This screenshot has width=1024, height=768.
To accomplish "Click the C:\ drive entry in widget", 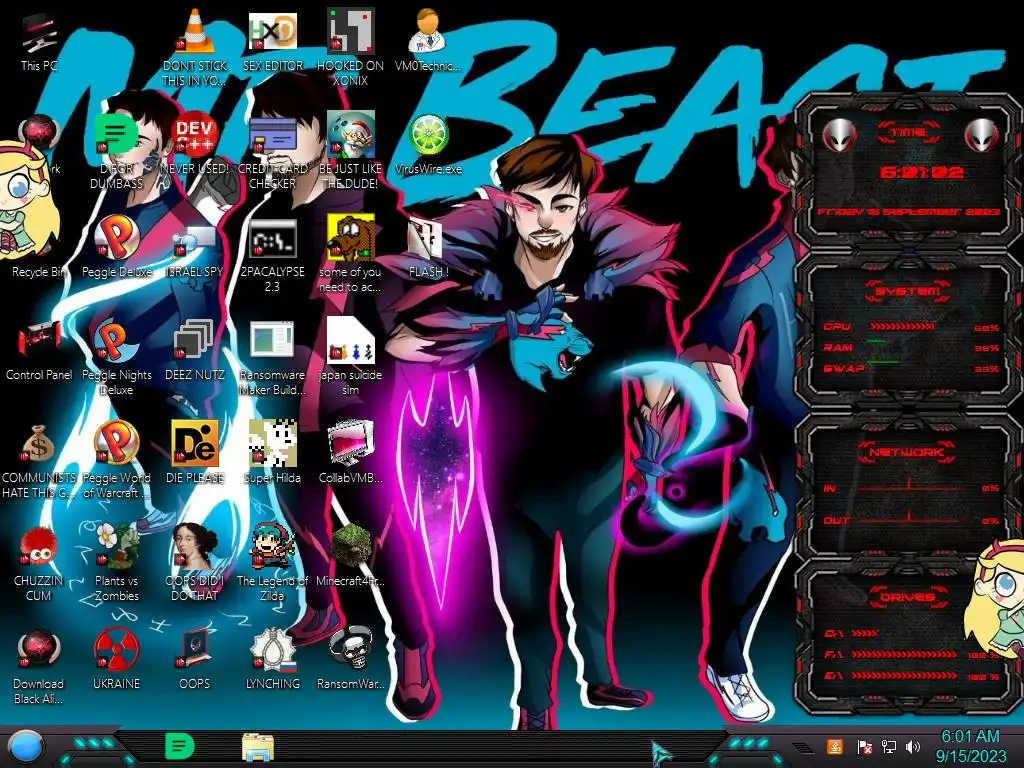I will [x=851, y=633].
